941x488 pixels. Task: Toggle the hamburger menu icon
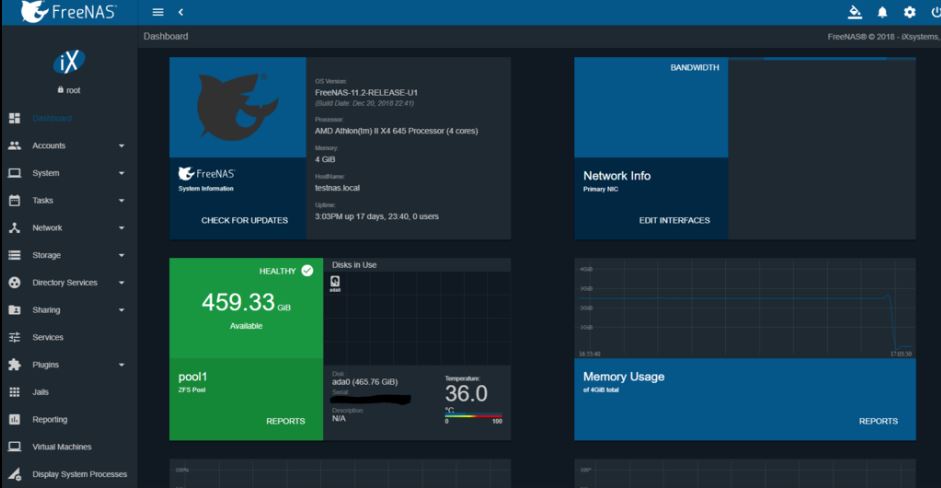tap(158, 12)
